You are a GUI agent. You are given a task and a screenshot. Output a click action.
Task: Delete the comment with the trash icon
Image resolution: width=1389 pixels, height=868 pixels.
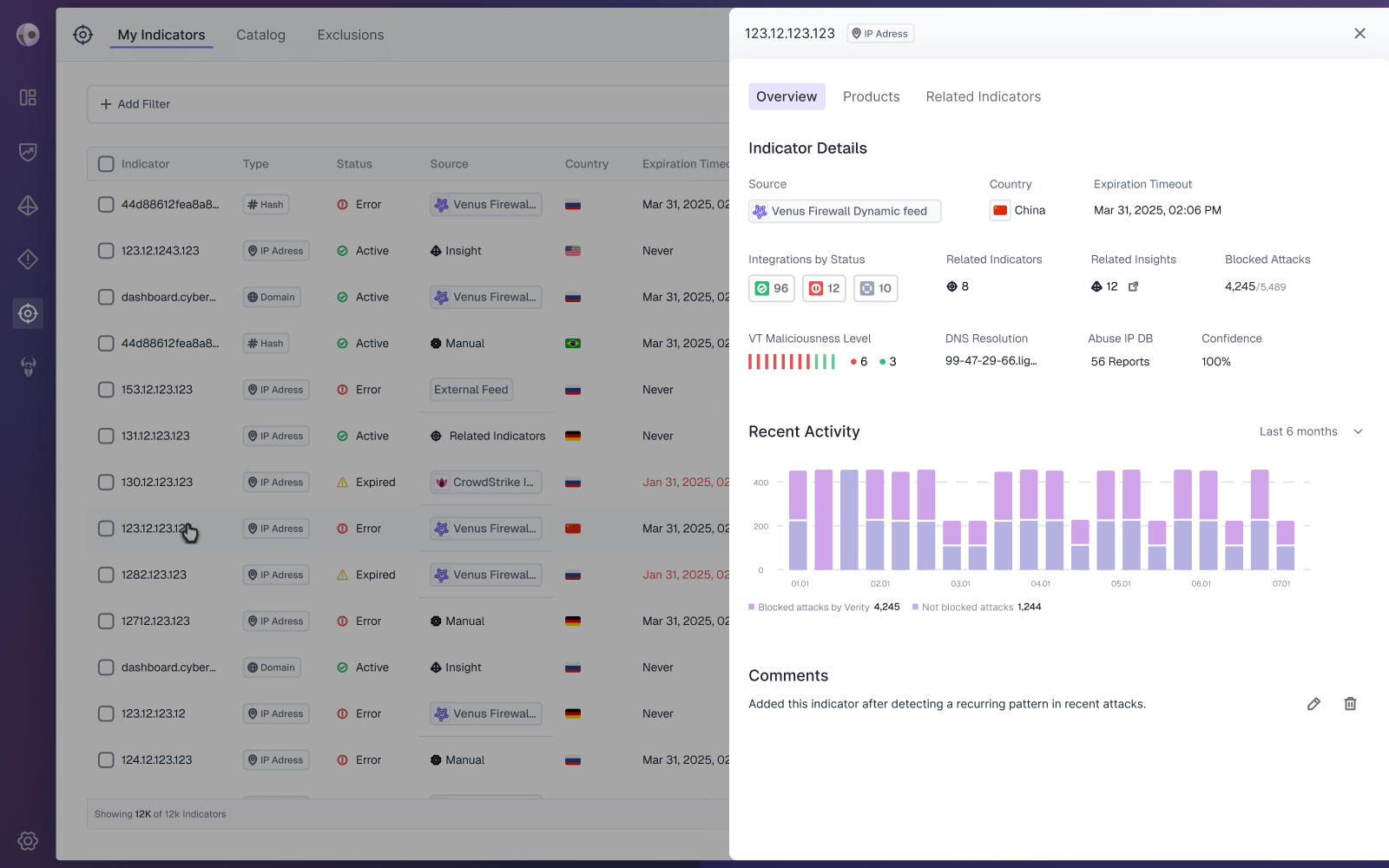[x=1350, y=704]
